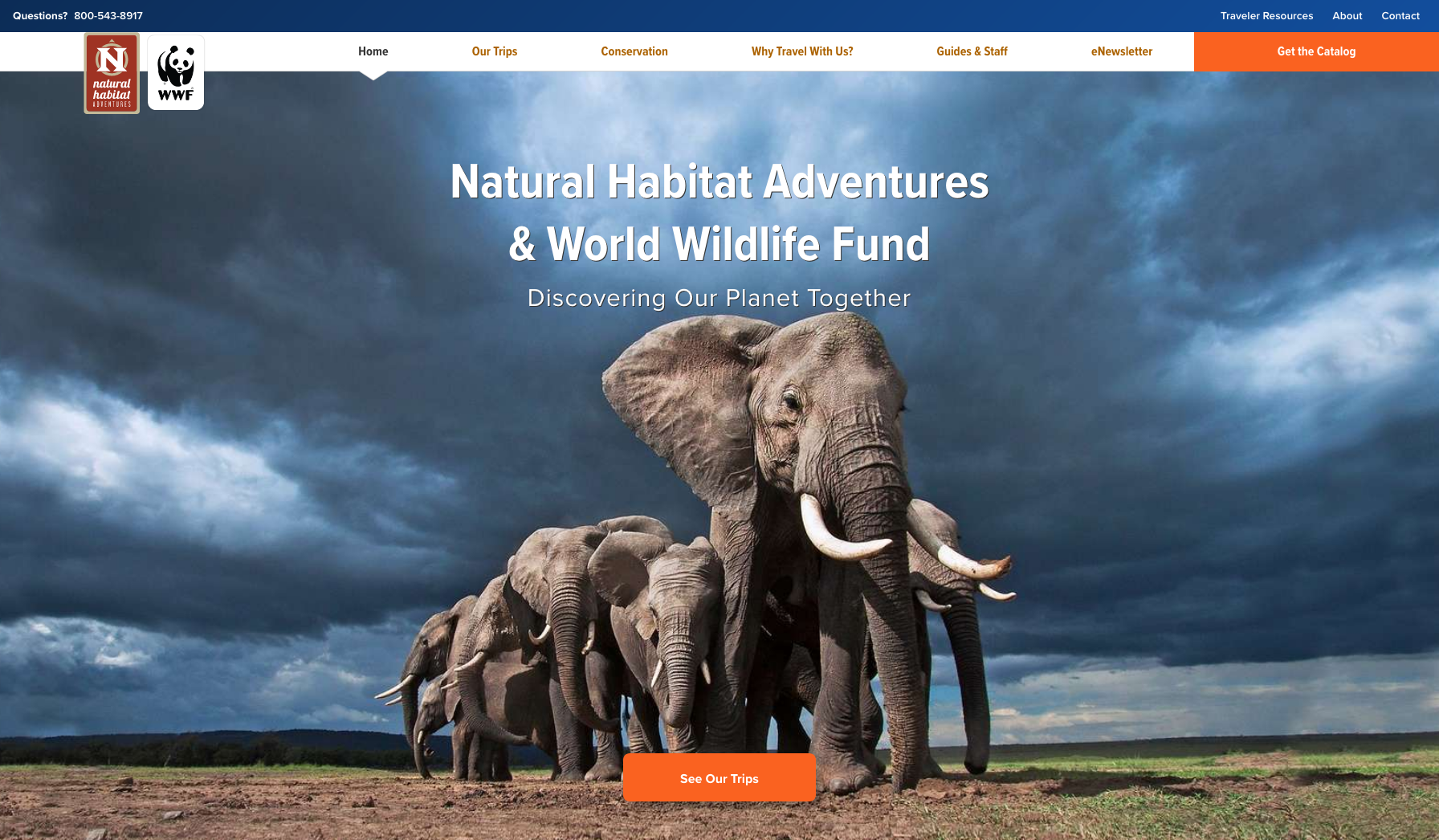The width and height of the screenshot is (1439, 840).
Task: Open Traveler Resources link
Action: [x=1266, y=16]
